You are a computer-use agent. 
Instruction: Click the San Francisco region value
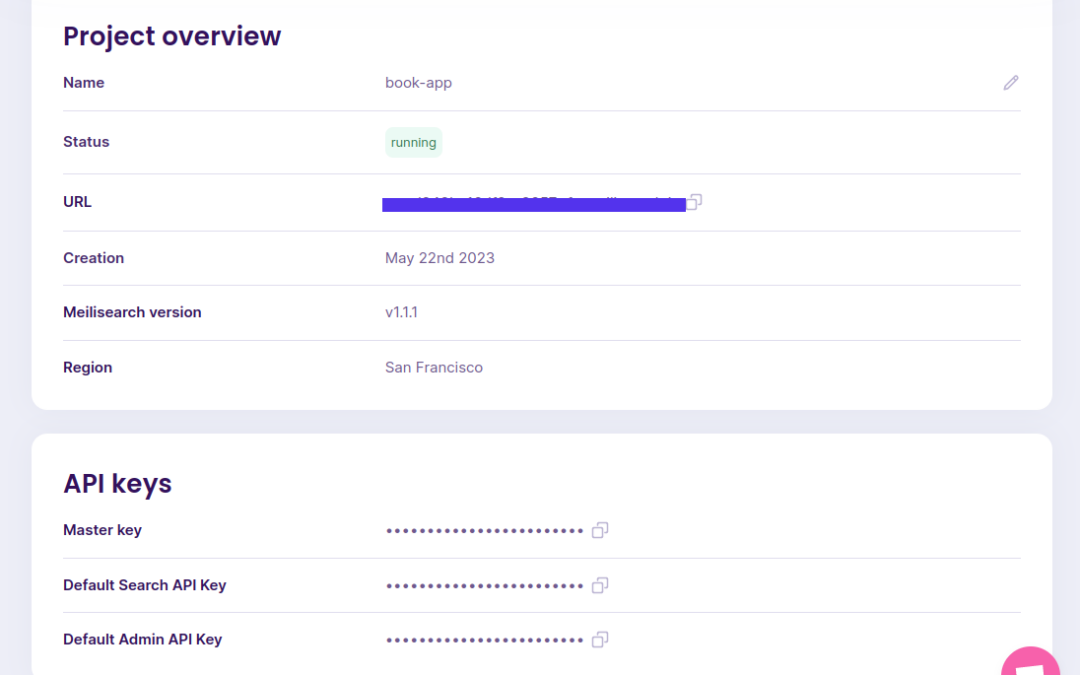click(x=434, y=367)
